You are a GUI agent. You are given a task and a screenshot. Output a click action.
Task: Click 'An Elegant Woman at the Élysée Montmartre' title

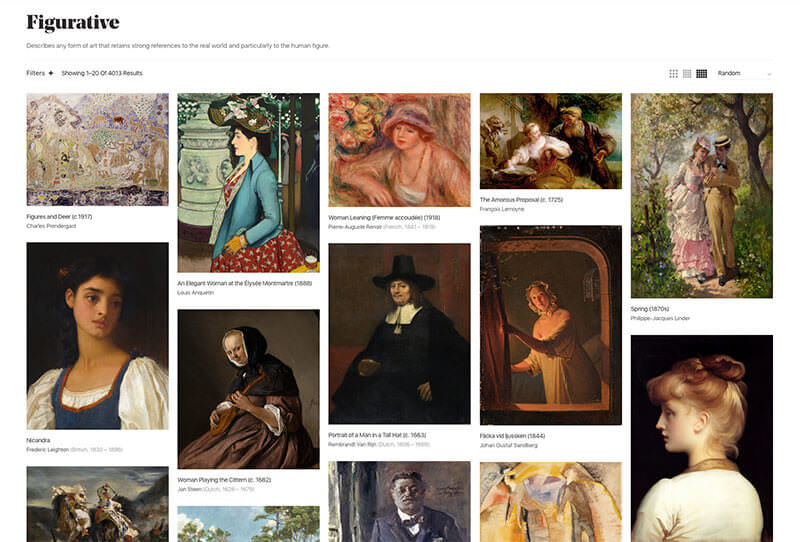click(244, 283)
